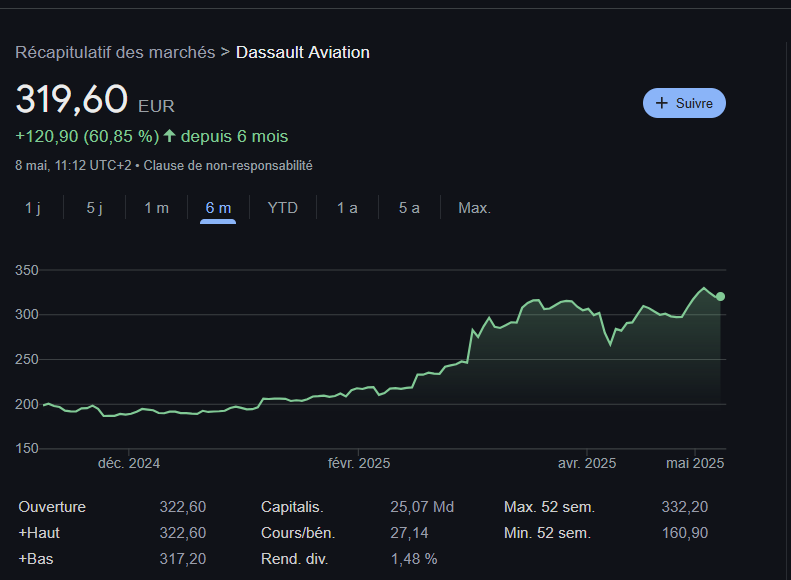Click the Rend. div. label
This screenshot has height=580, width=791.
click(x=295, y=559)
